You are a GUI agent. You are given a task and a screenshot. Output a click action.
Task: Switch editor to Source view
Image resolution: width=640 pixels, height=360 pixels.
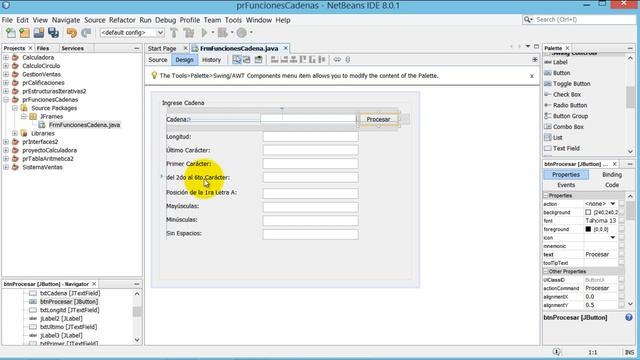tap(158, 60)
